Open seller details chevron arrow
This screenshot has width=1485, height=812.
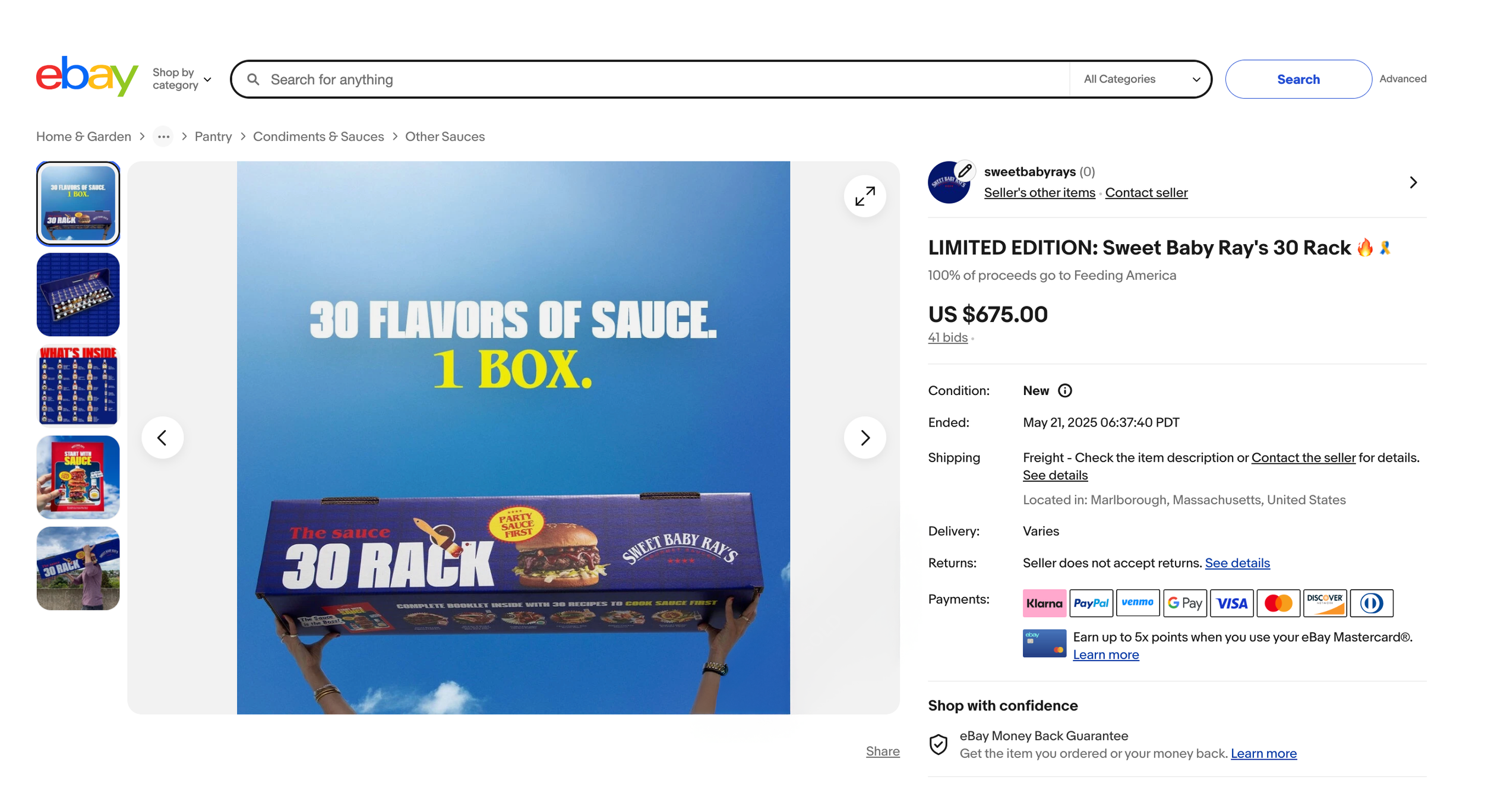1413,182
